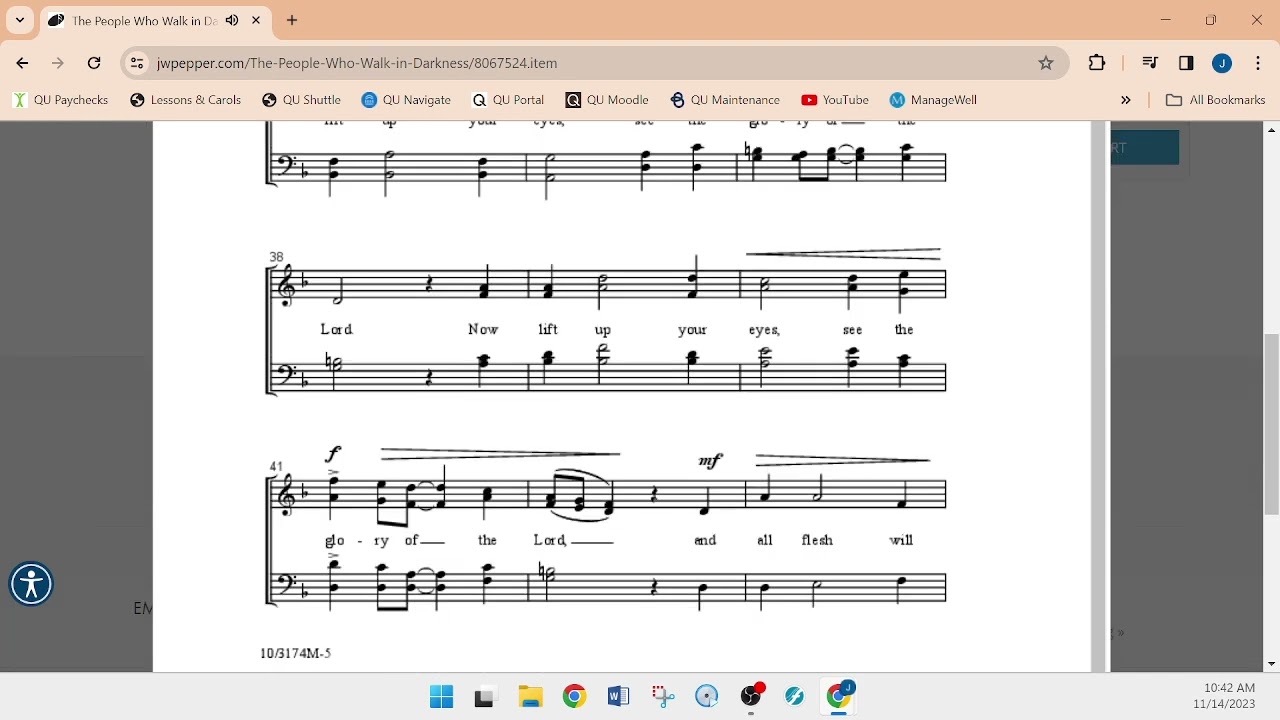Screen dimensions: 1280x720
Task: Bookmark this page with the star icon
Action: pos(1046,63)
